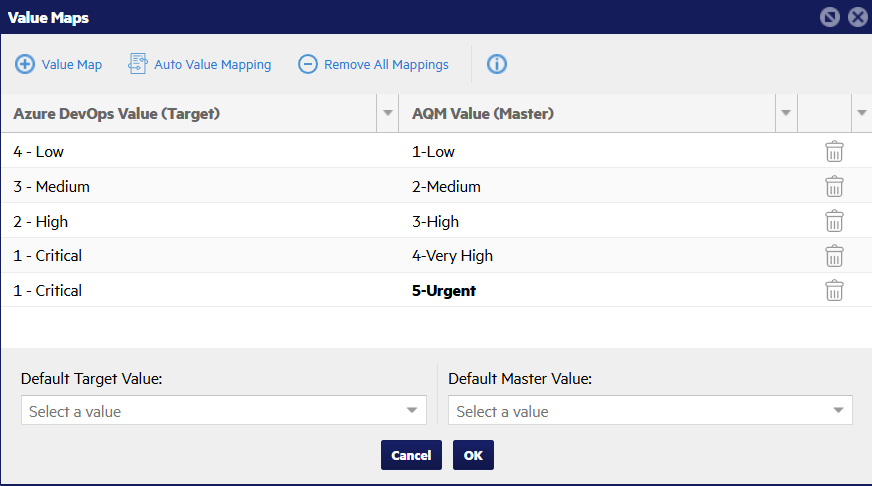Open the information icon in toolbar
872x486 pixels.
(497, 65)
